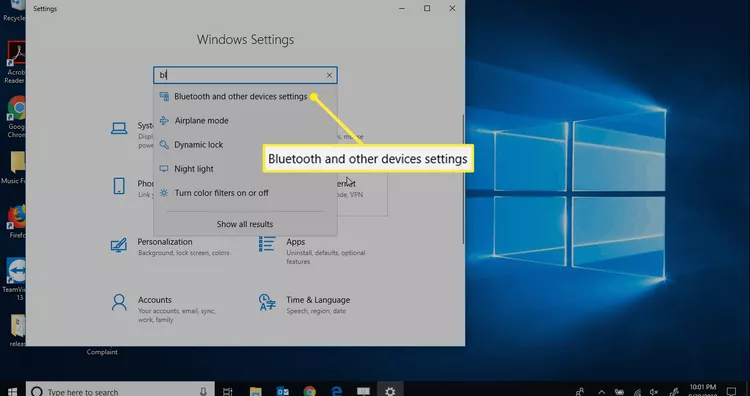The image size is (750, 396).
Task: Click the Settings window vertical scrollbar
Action: click(463, 179)
